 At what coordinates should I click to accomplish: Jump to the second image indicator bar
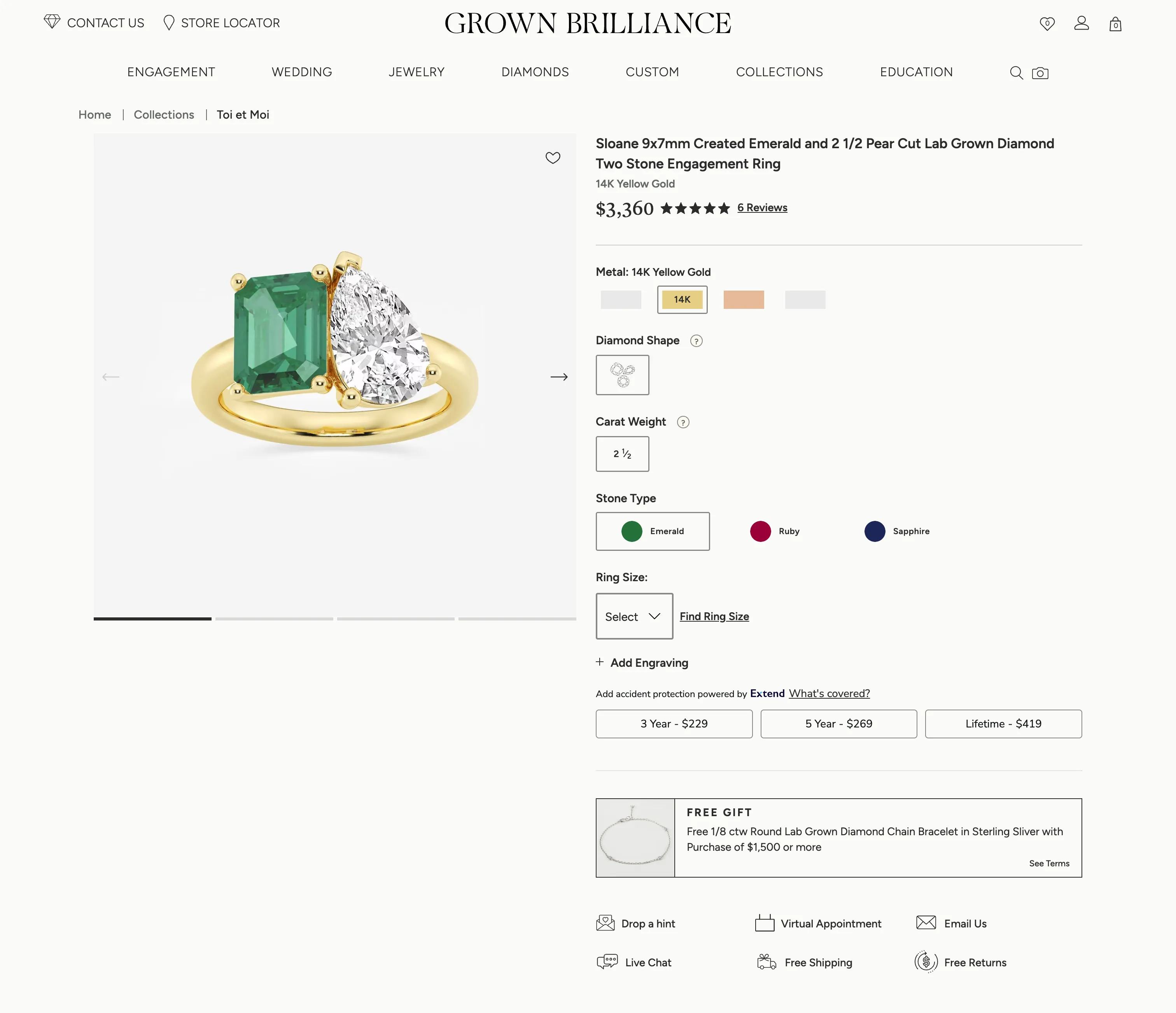(274, 619)
